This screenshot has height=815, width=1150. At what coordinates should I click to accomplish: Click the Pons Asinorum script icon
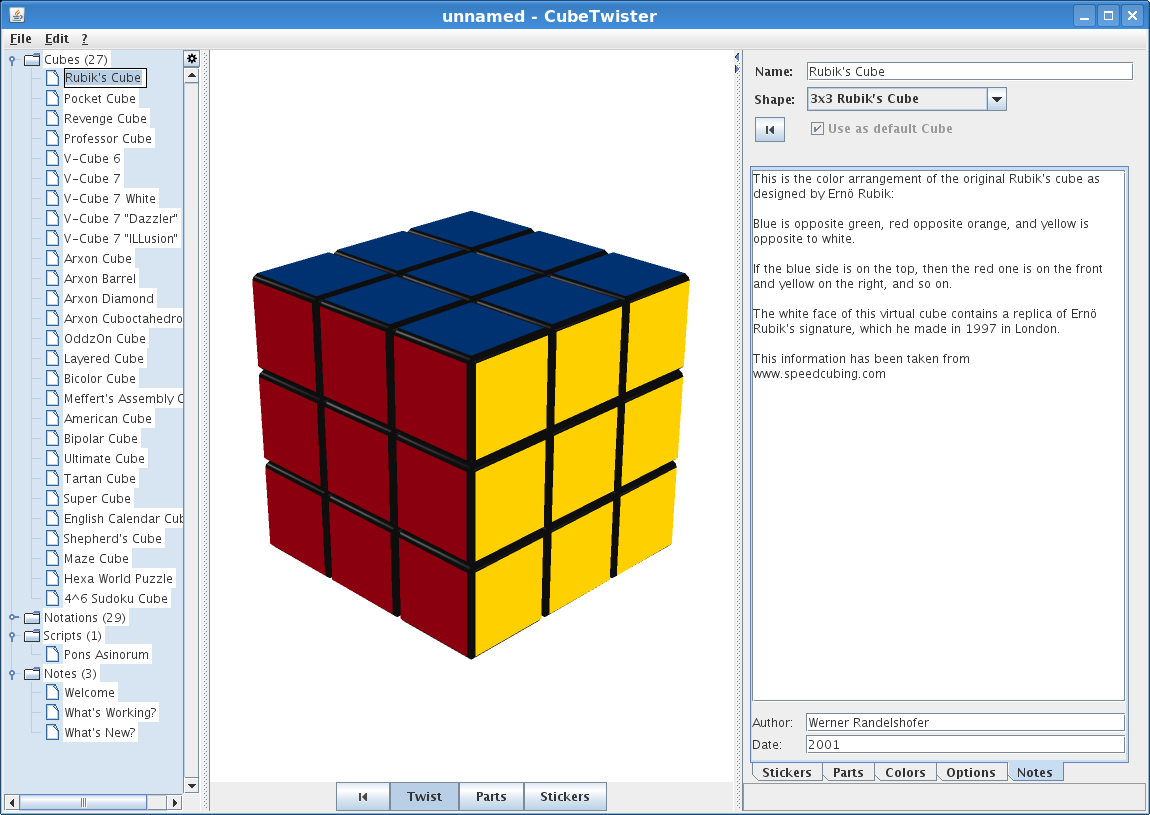(x=52, y=654)
